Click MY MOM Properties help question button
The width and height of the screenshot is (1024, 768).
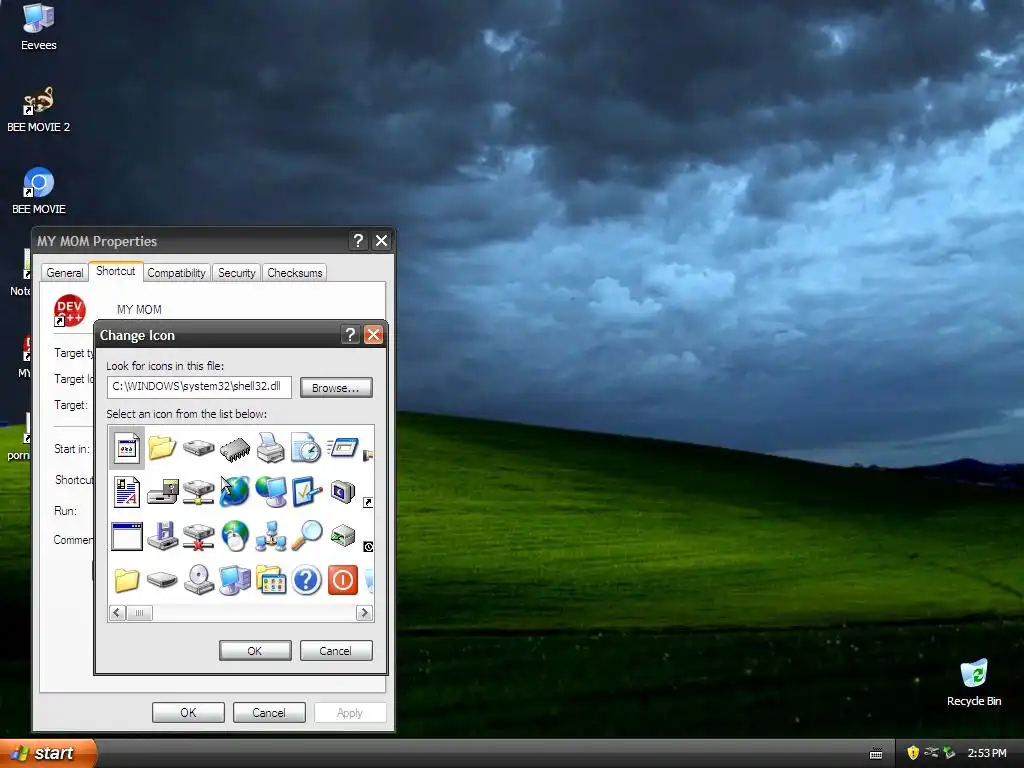coord(358,241)
